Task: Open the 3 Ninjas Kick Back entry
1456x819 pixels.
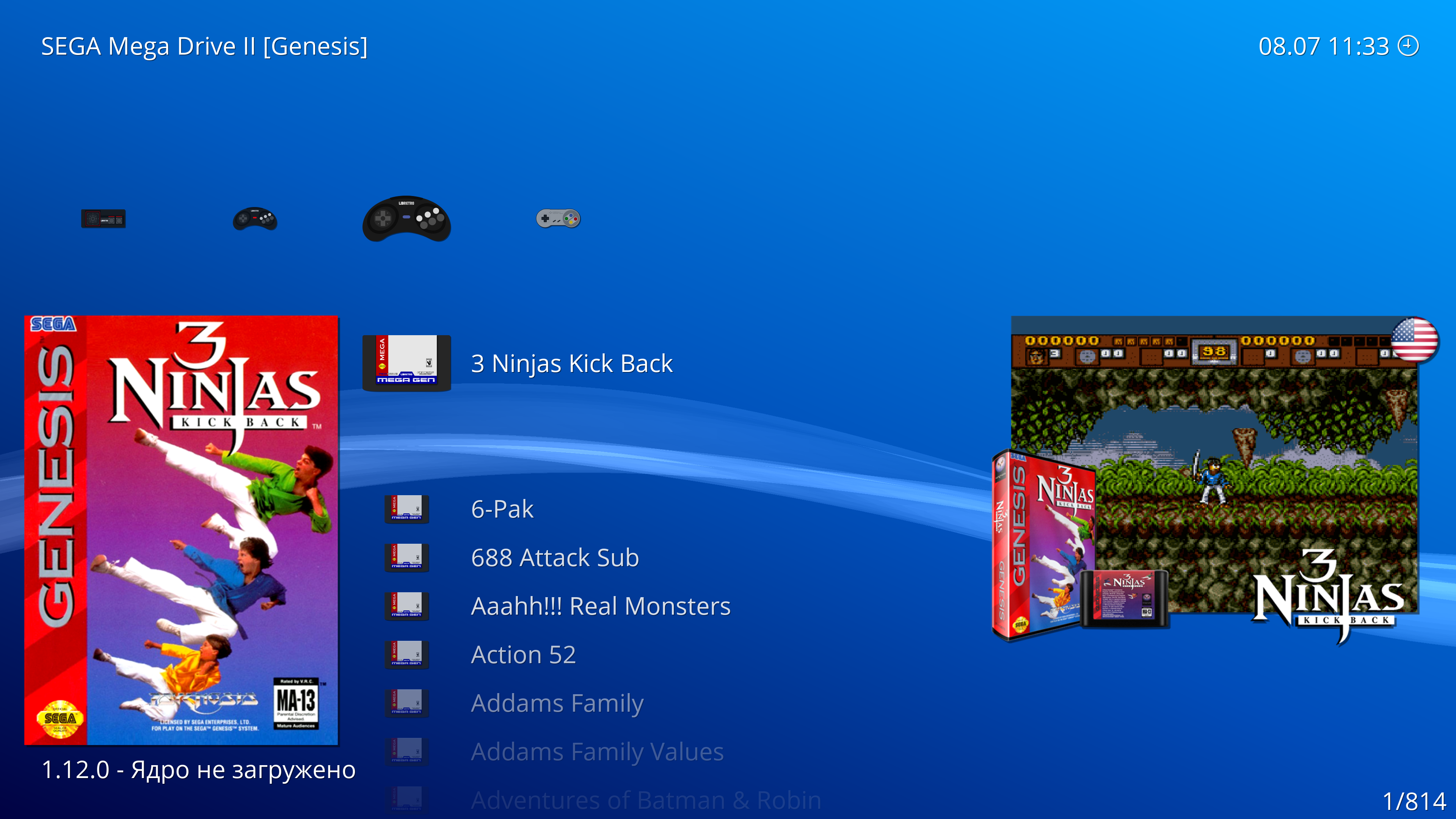Action: [571, 364]
